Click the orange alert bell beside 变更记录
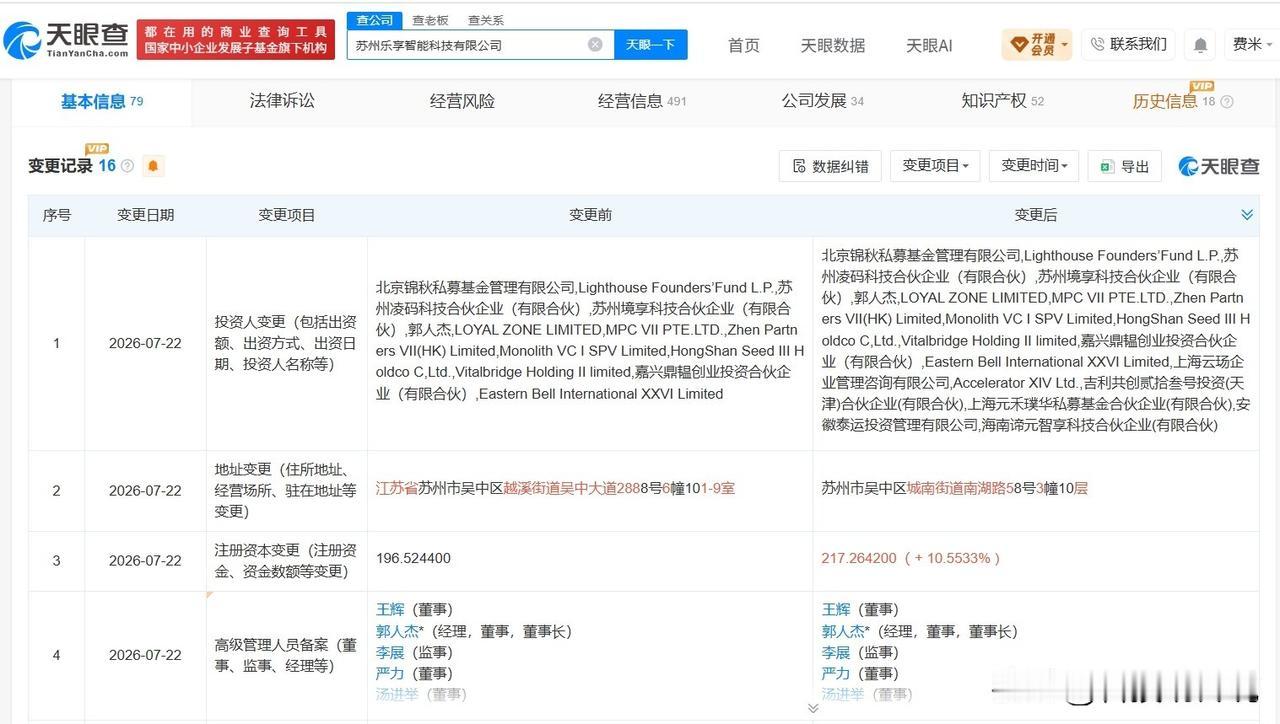The image size is (1280, 724). tap(153, 166)
